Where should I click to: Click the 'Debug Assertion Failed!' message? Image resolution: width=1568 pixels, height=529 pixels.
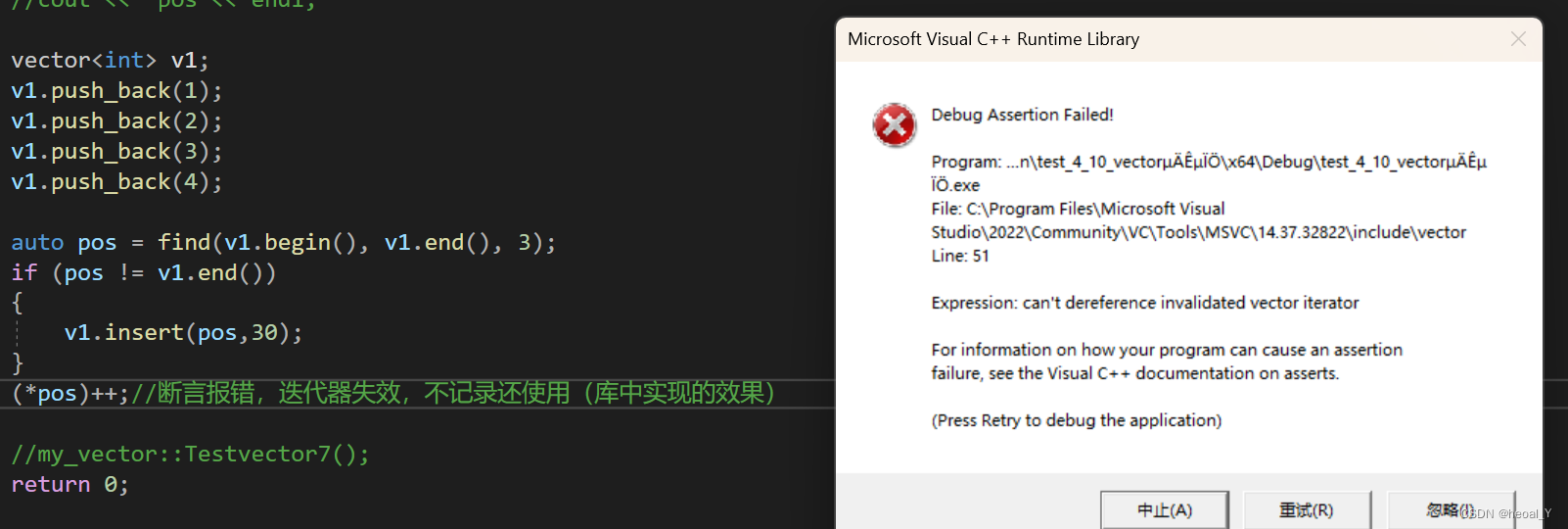coord(1023,115)
